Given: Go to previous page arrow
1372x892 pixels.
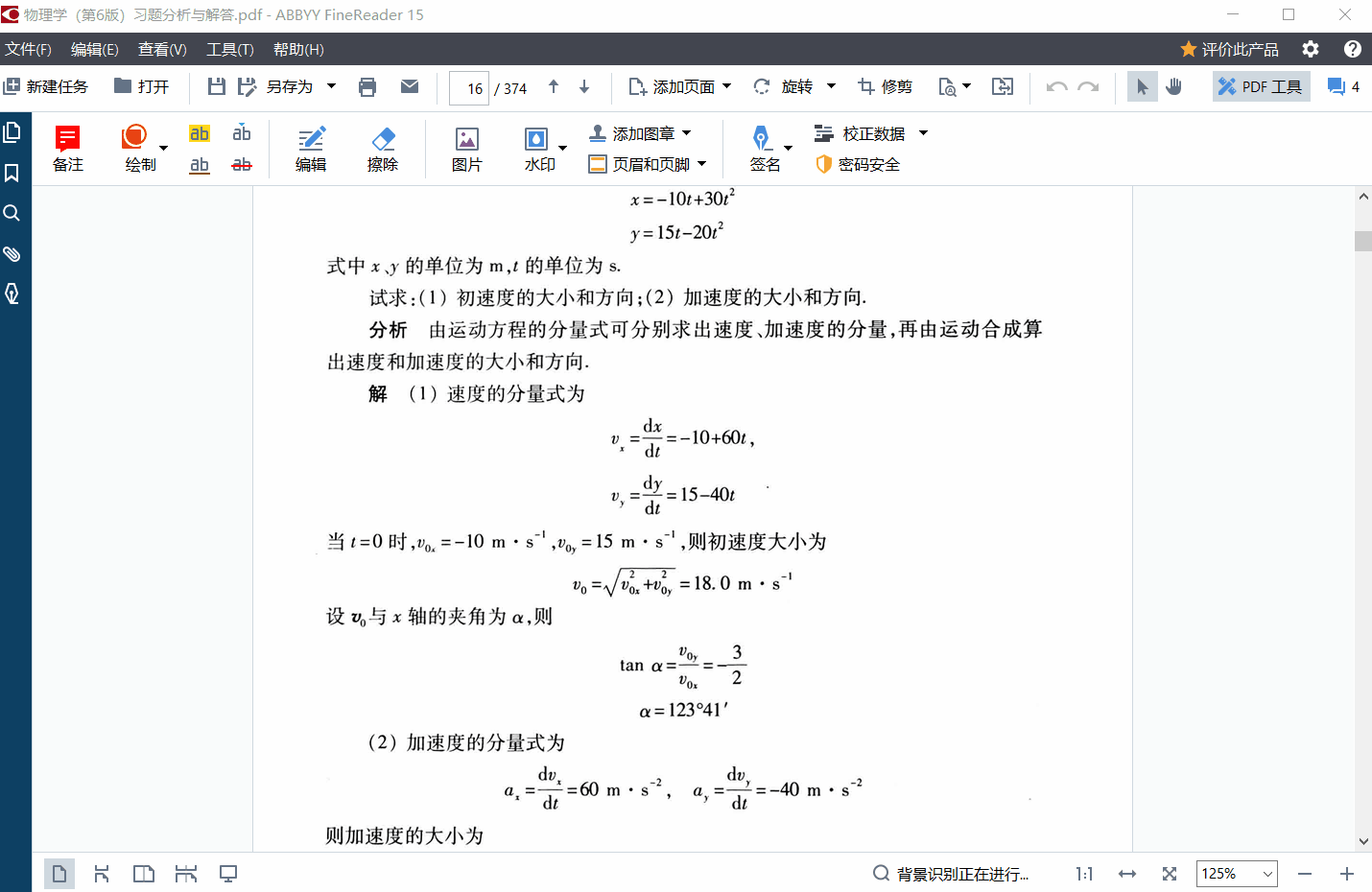Looking at the screenshot, I should tap(554, 87).
